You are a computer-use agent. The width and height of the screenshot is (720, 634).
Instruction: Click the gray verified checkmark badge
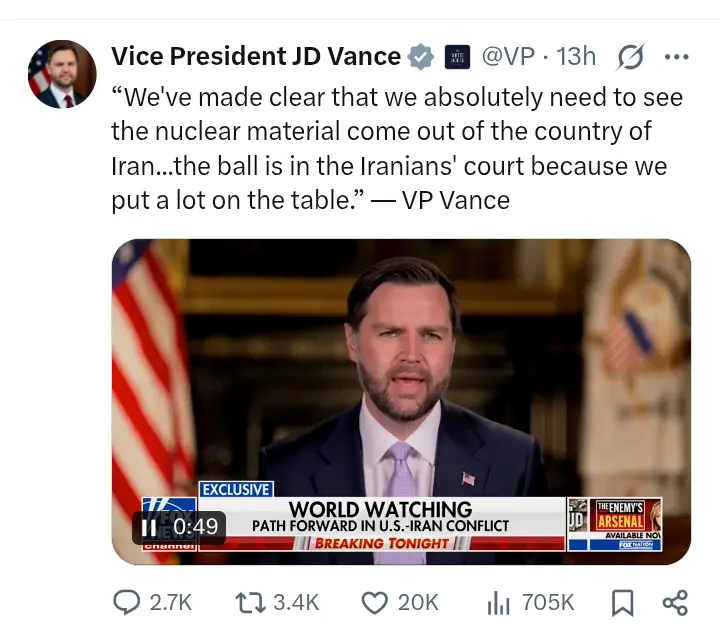pos(422,57)
